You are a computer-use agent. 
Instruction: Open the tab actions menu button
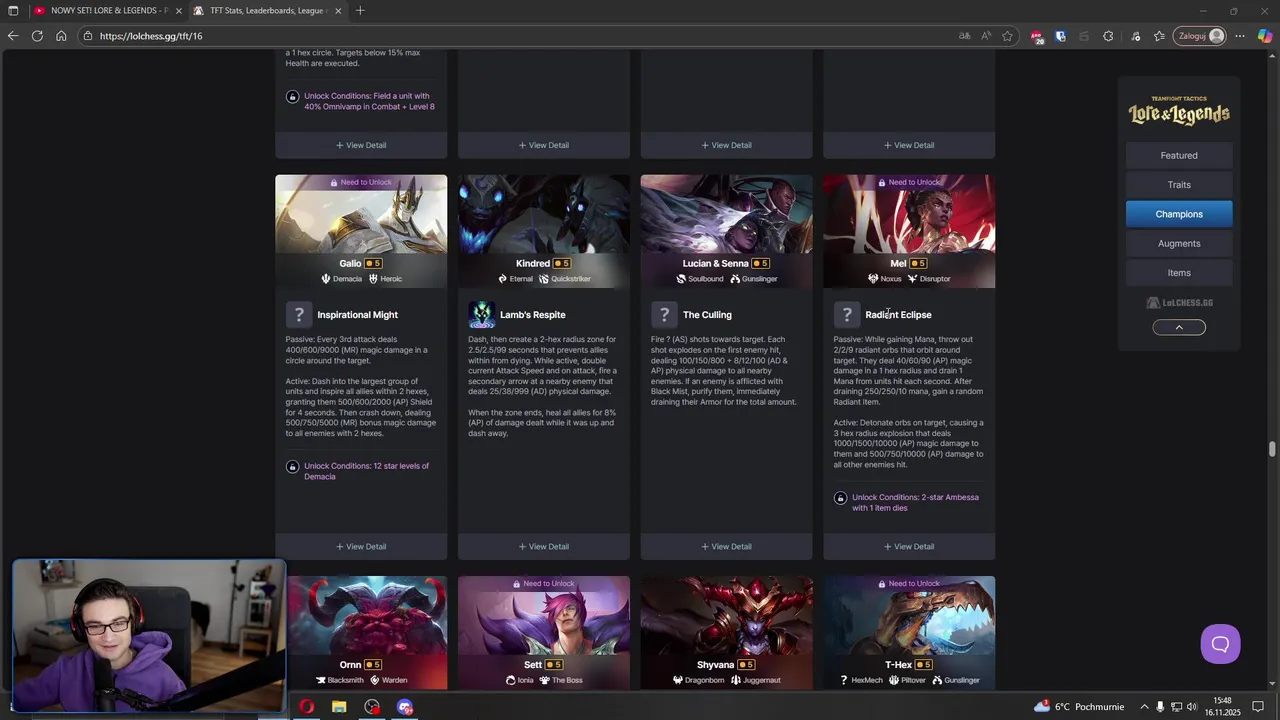pyautogui.click(x=13, y=11)
